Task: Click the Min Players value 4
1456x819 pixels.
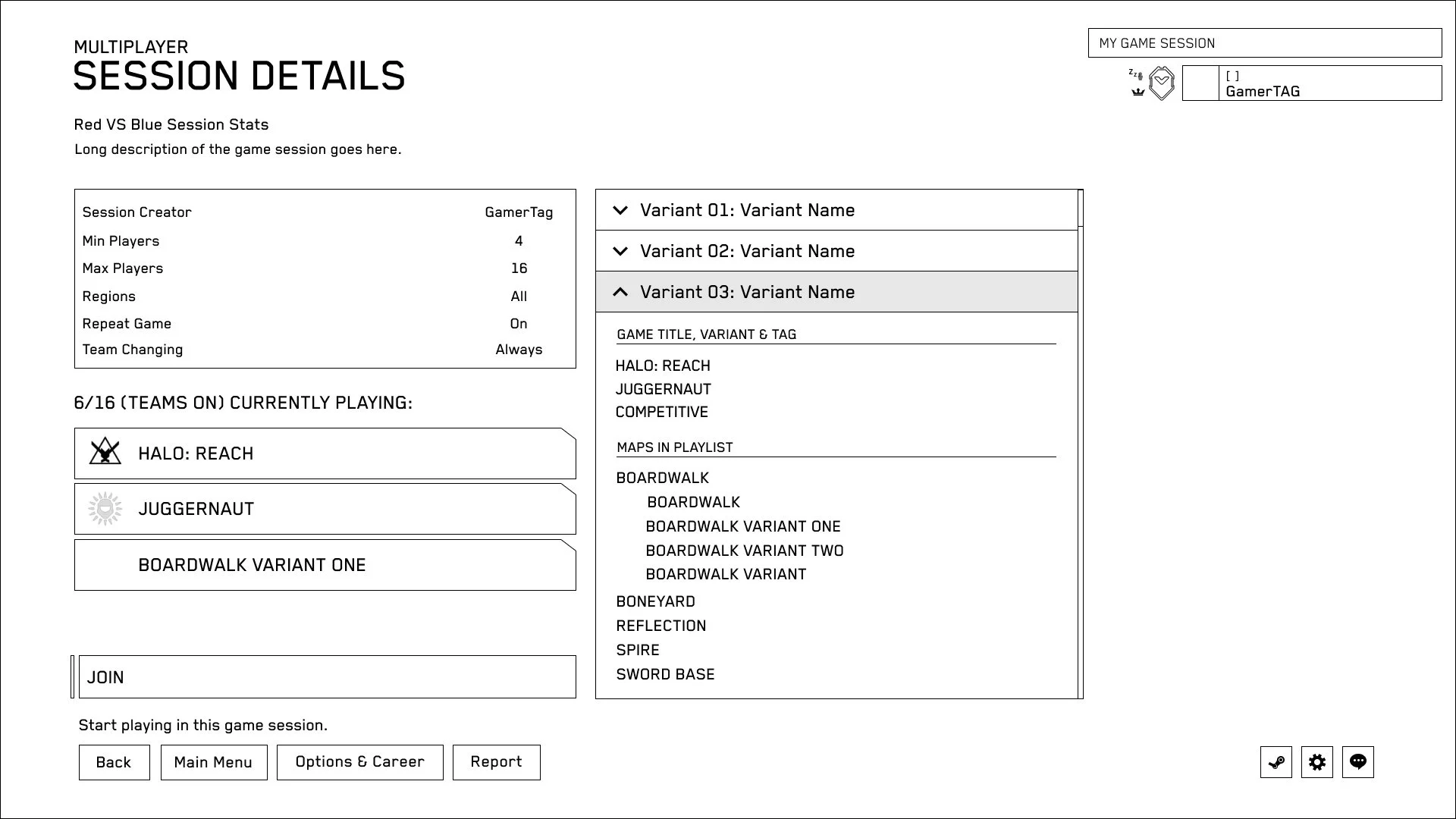Action: point(519,241)
